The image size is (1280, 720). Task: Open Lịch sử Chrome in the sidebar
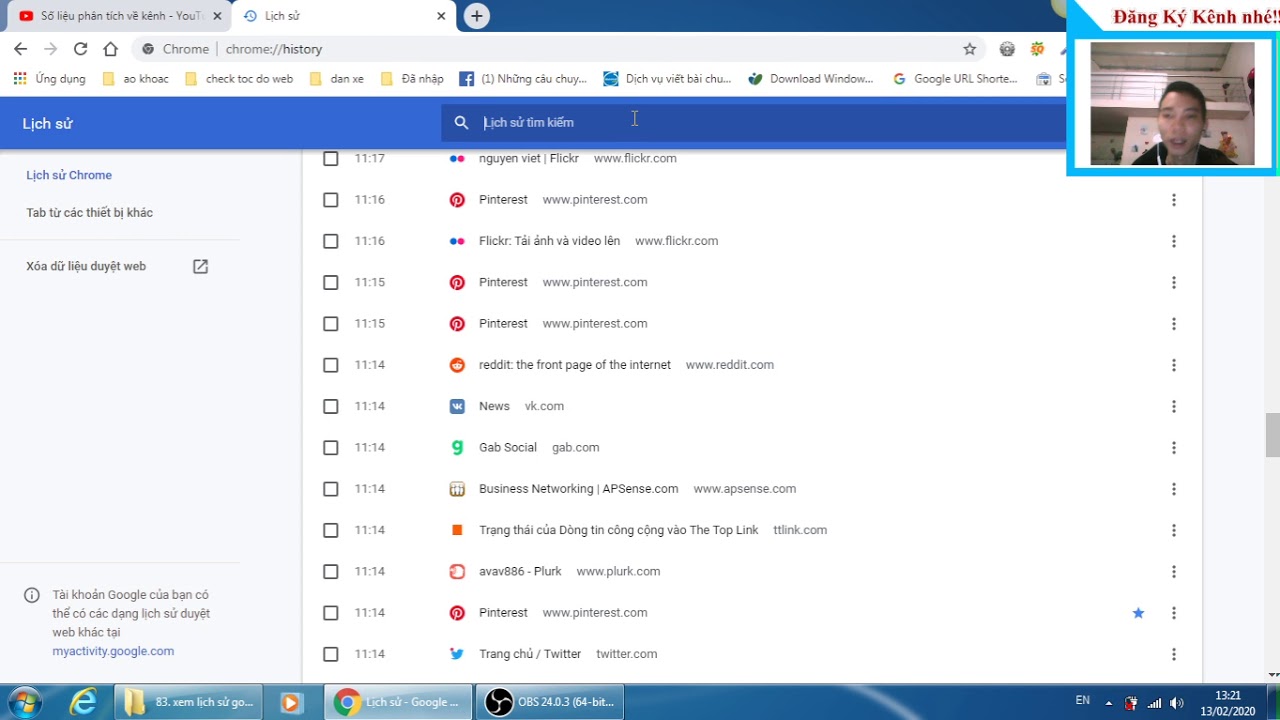[69, 175]
